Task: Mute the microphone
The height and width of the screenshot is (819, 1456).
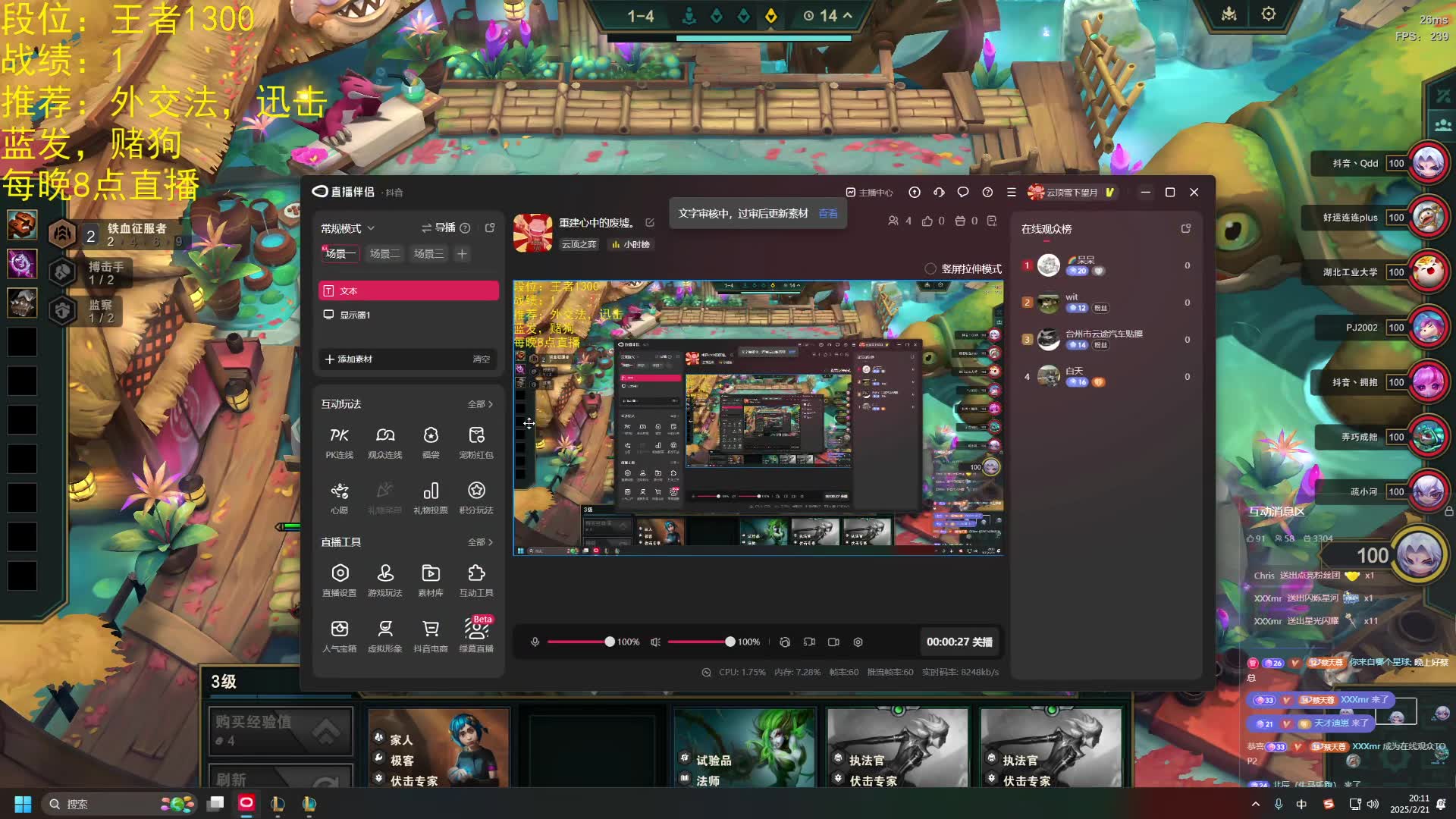Action: [x=535, y=642]
